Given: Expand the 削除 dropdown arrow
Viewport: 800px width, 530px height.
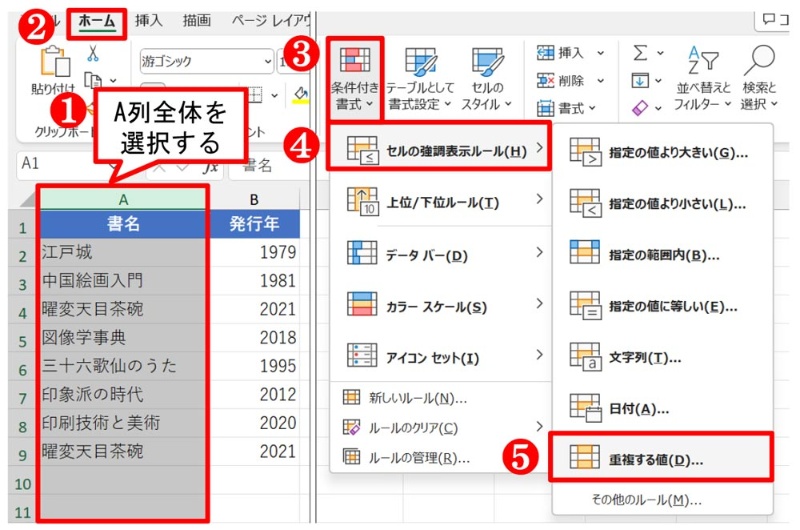Looking at the screenshot, I should click(601, 81).
